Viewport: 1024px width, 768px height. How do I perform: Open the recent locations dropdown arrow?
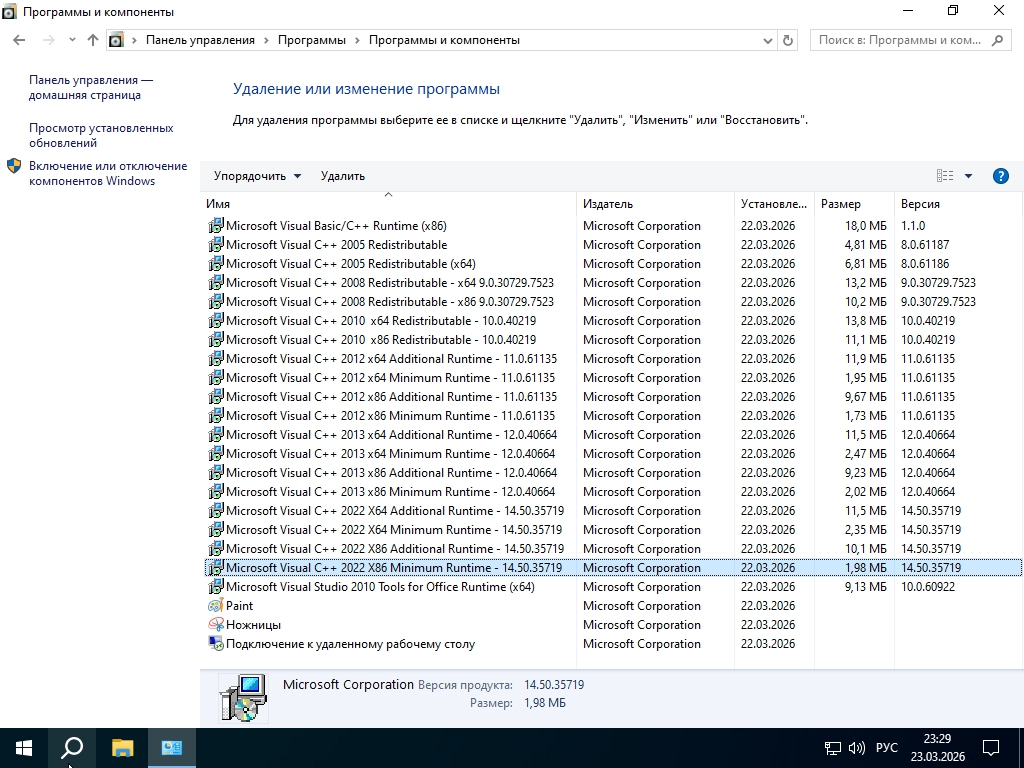[x=72, y=40]
